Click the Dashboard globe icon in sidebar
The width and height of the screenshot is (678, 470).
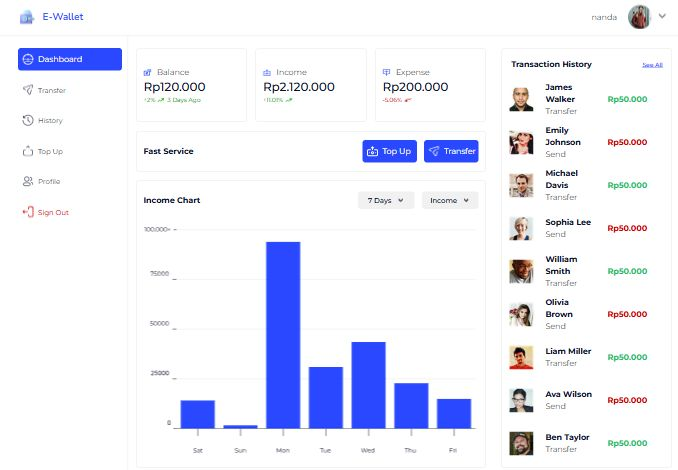(x=28, y=59)
